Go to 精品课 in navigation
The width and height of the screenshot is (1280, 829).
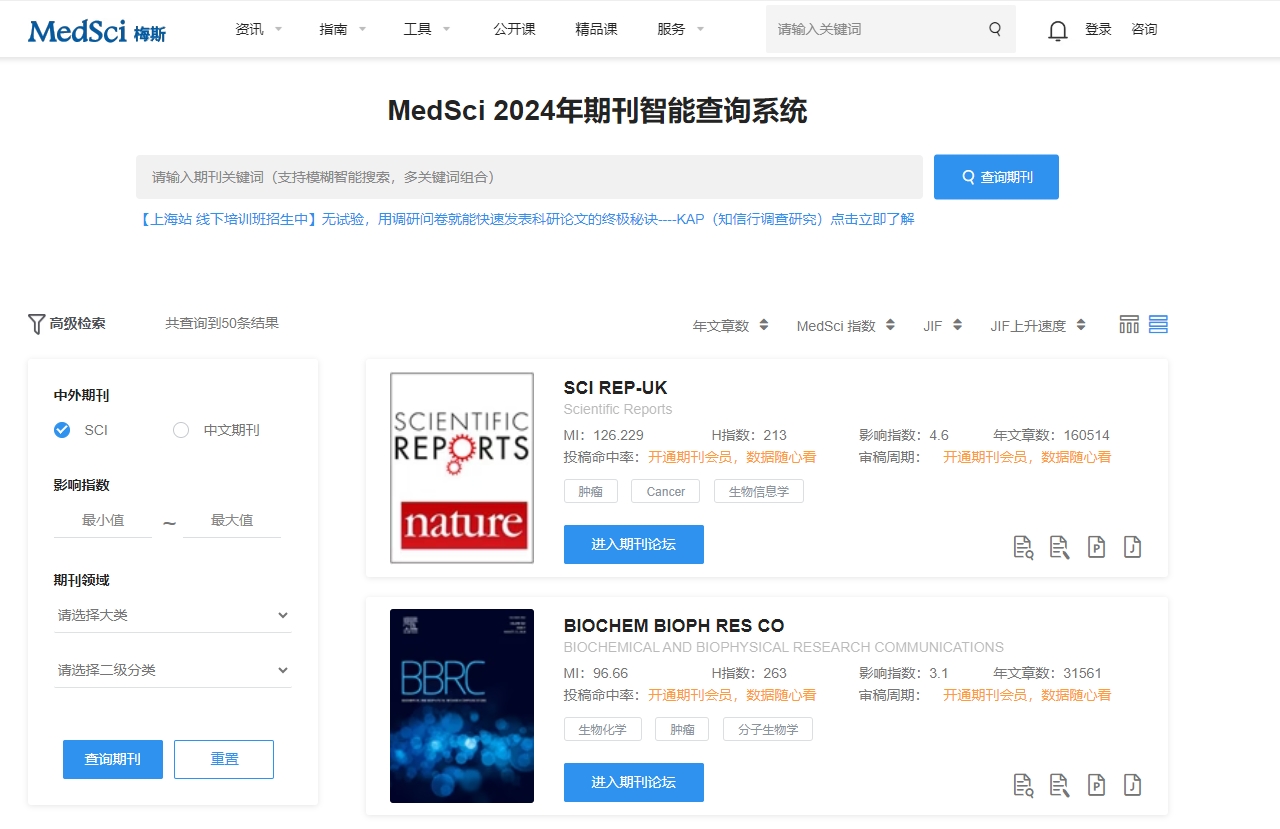pyautogui.click(x=597, y=29)
